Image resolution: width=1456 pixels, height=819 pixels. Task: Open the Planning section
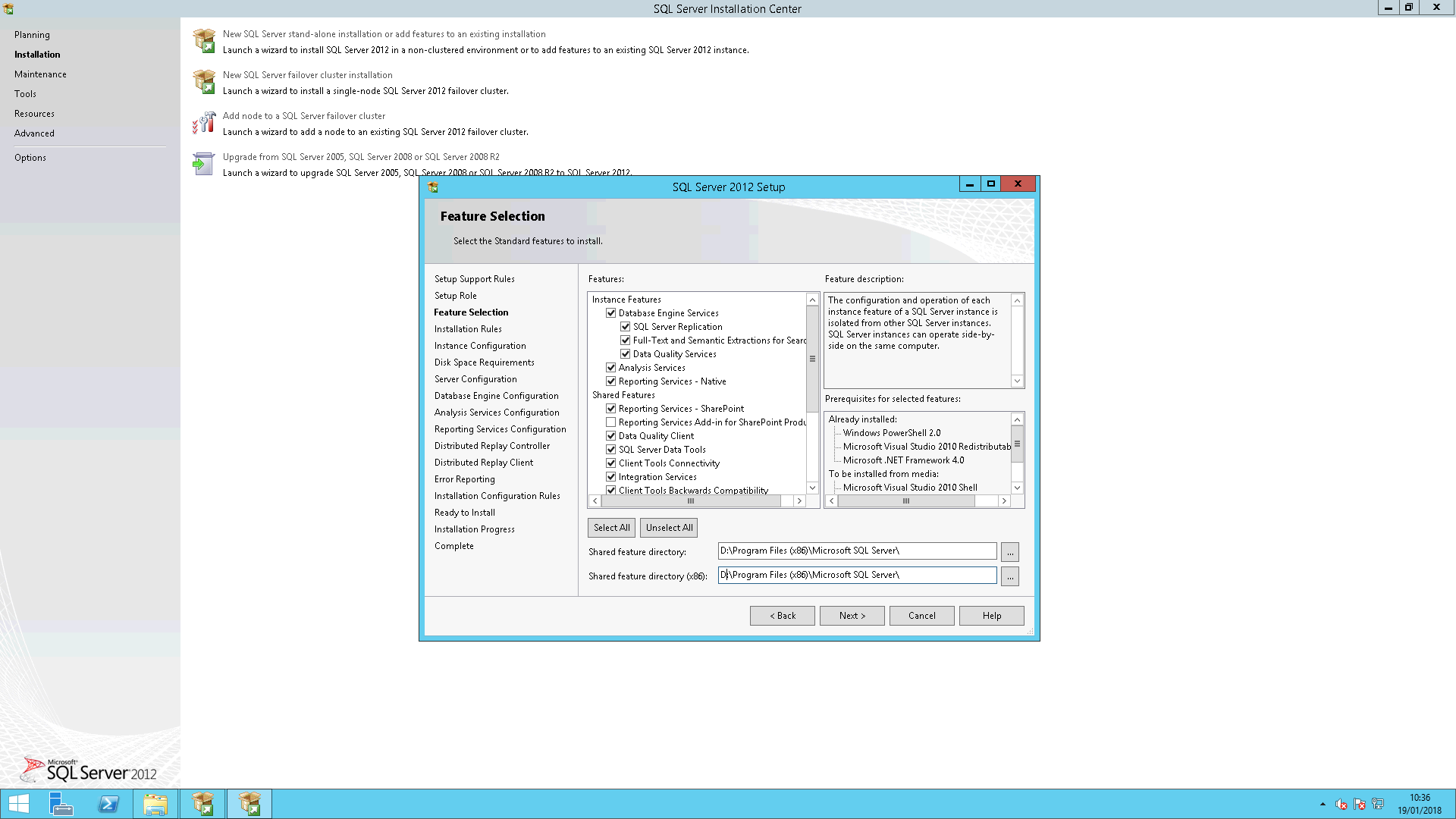[32, 35]
